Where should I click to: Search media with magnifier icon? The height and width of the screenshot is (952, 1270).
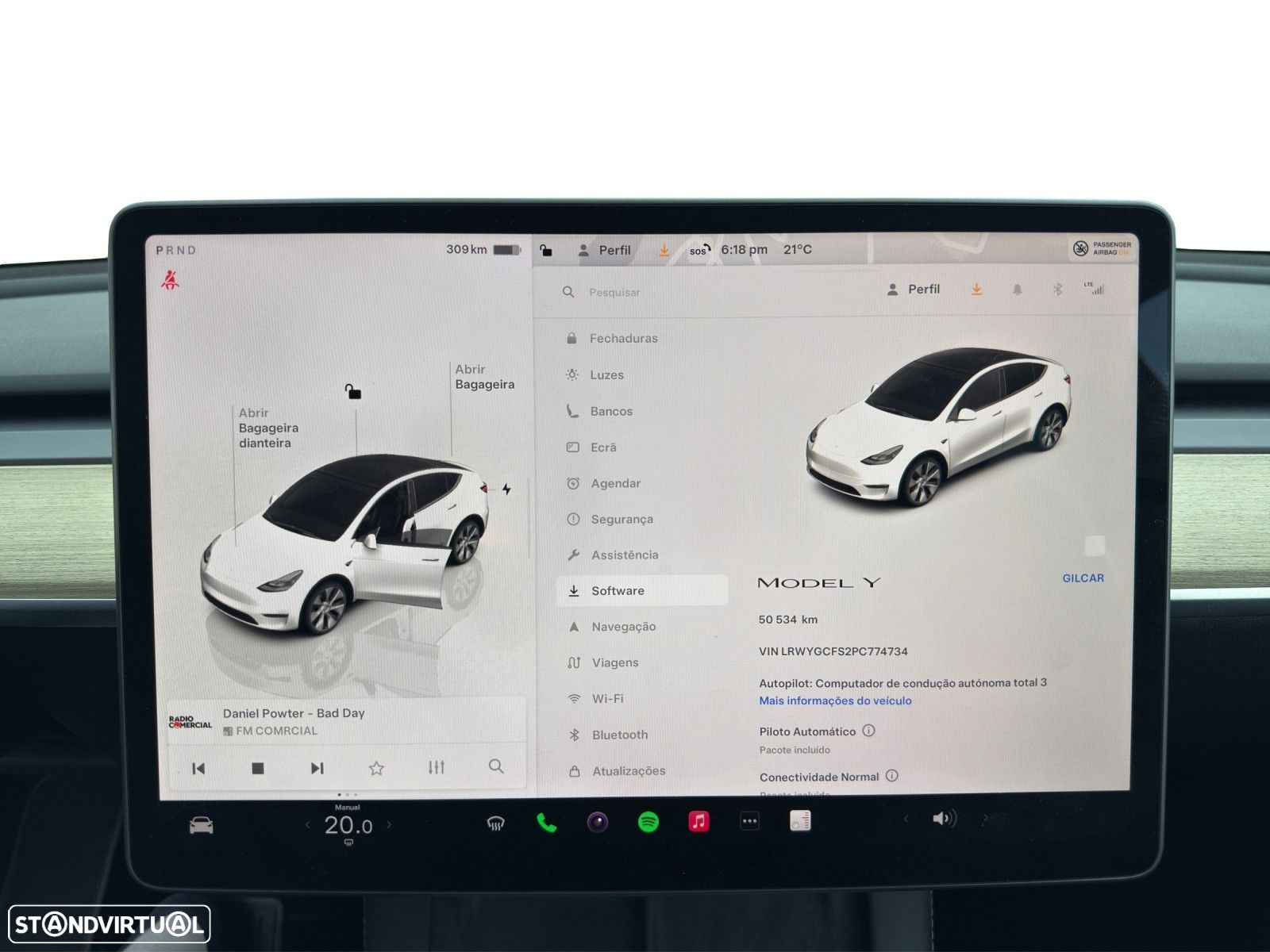496,766
